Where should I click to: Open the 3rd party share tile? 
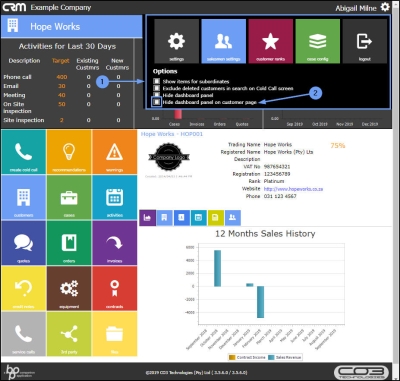[x=69, y=334]
